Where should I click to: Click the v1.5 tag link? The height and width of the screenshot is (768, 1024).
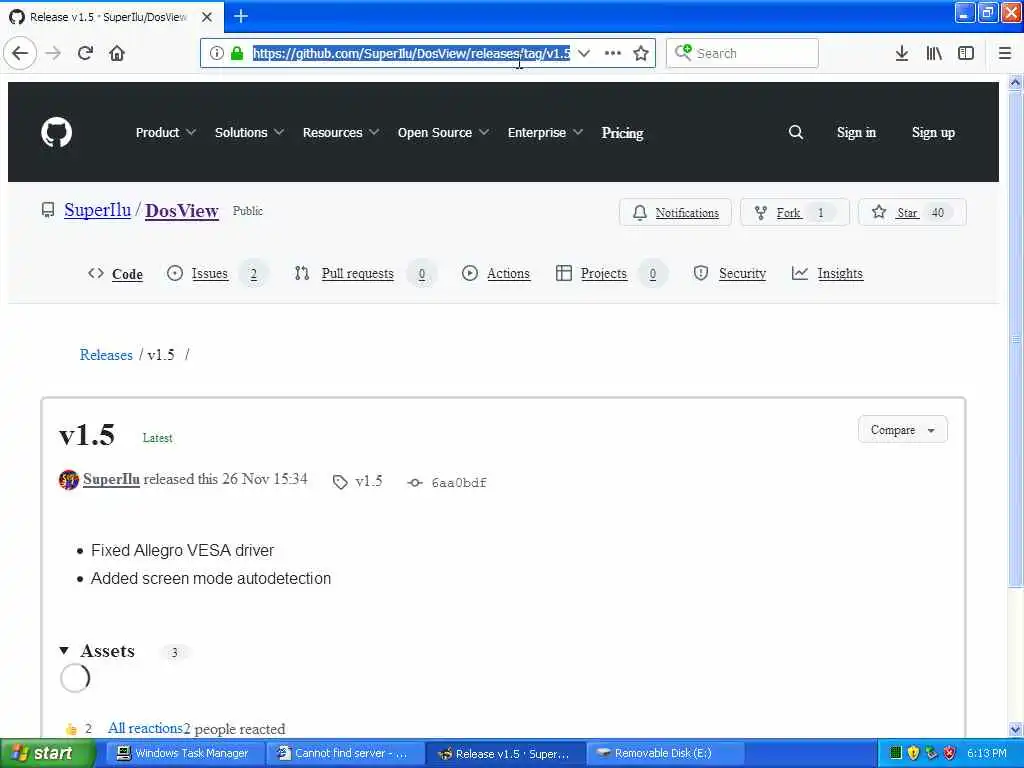(x=358, y=482)
